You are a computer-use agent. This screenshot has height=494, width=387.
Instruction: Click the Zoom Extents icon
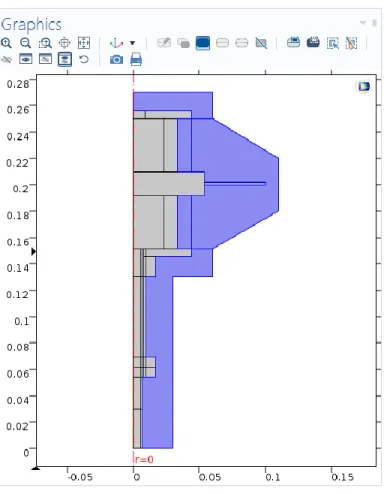[x=84, y=43]
